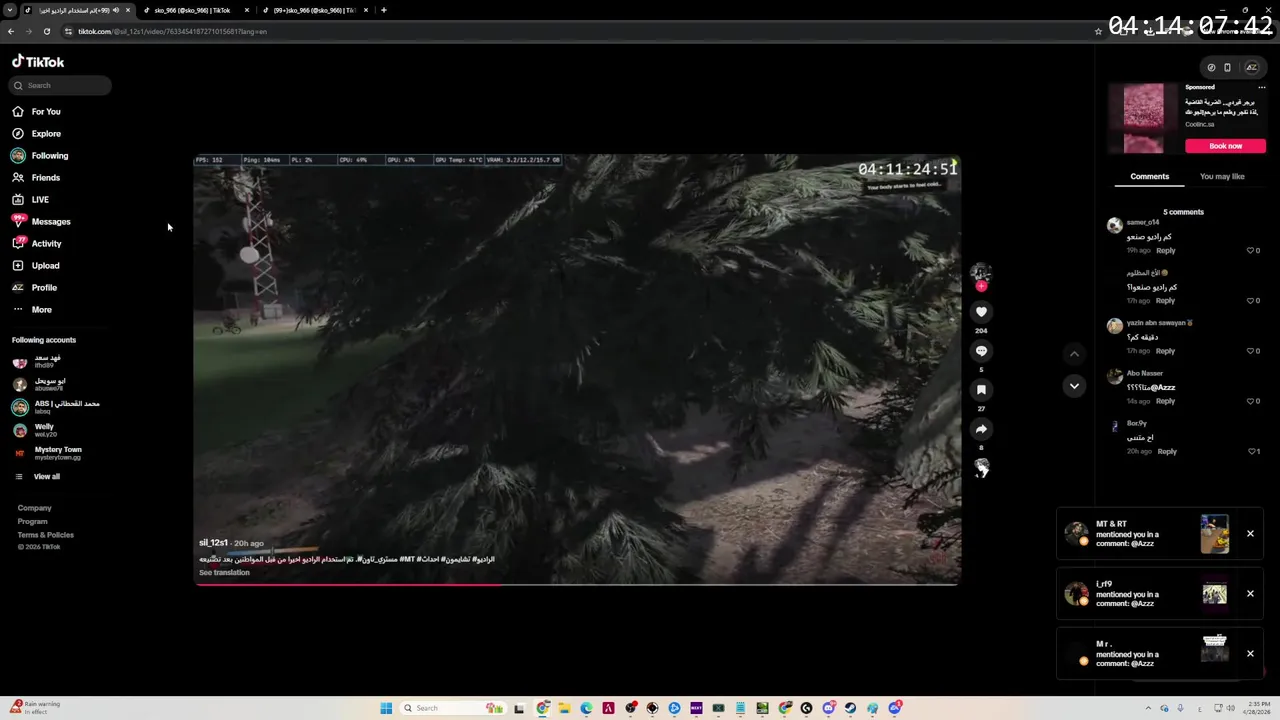Screen dimensions: 1280x720
Task: Open the Program footer link
Action: [32, 522]
